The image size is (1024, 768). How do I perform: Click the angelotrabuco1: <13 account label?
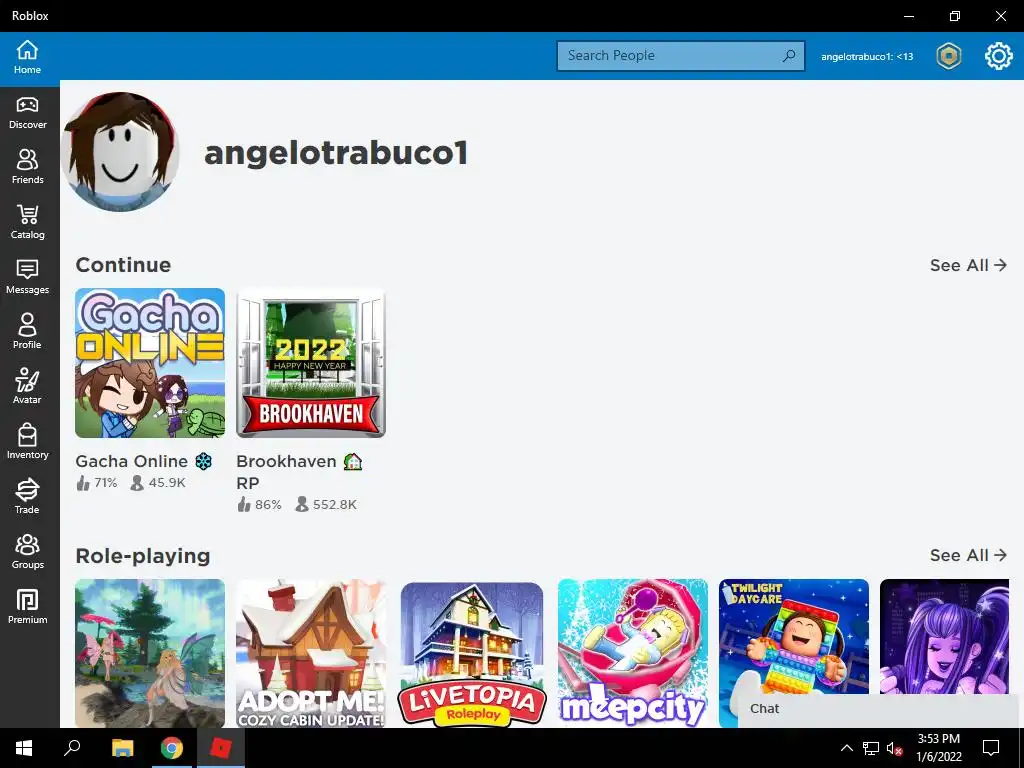pos(867,57)
